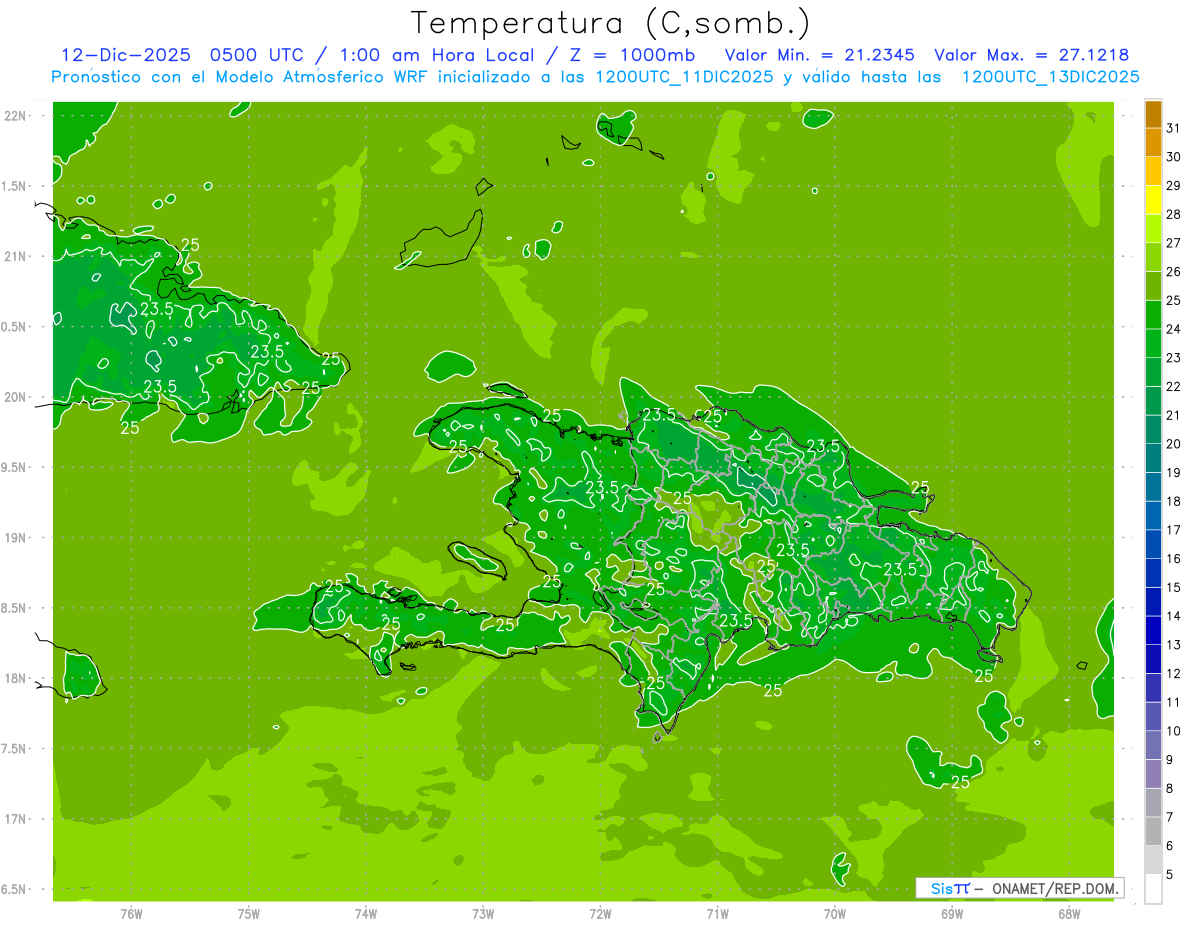Click the lime legend band between 27 and 28

pos(1153,229)
